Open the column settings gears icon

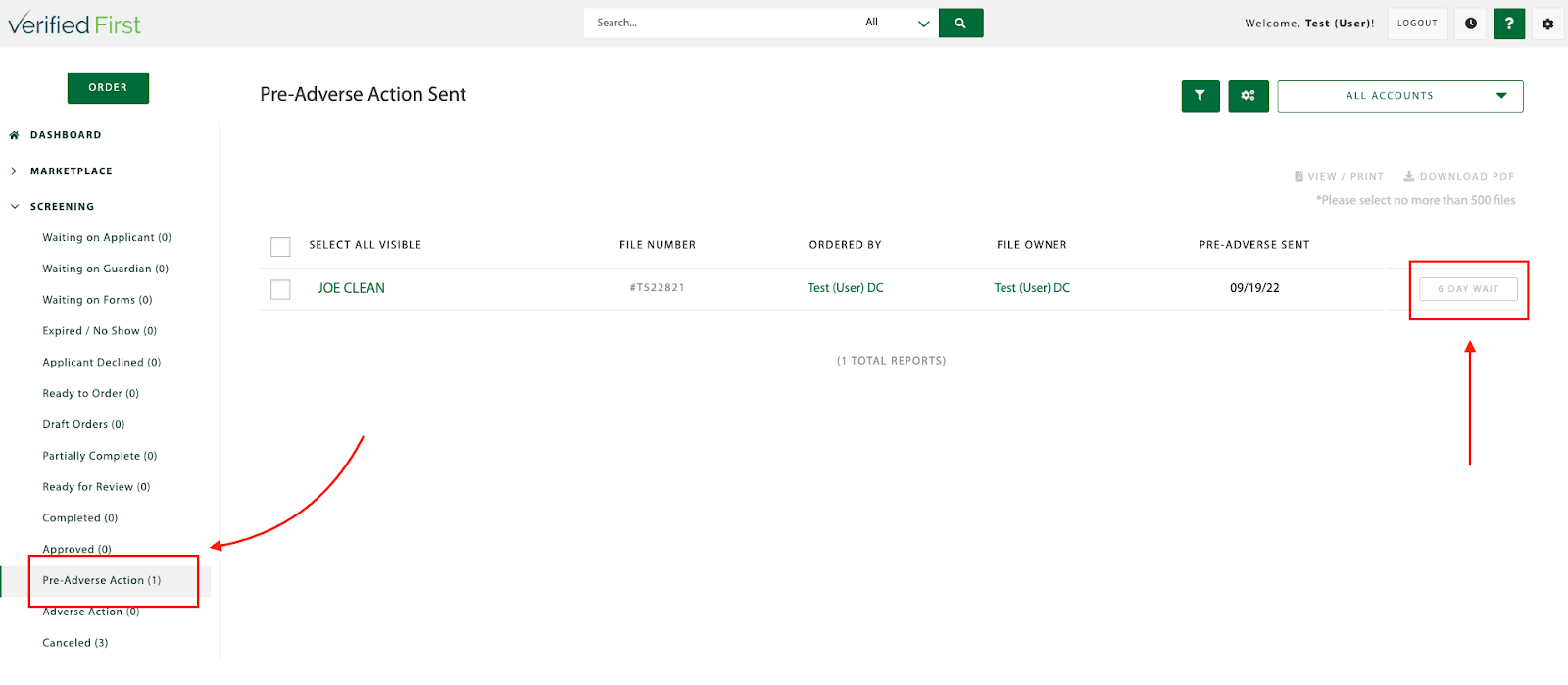click(1249, 96)
